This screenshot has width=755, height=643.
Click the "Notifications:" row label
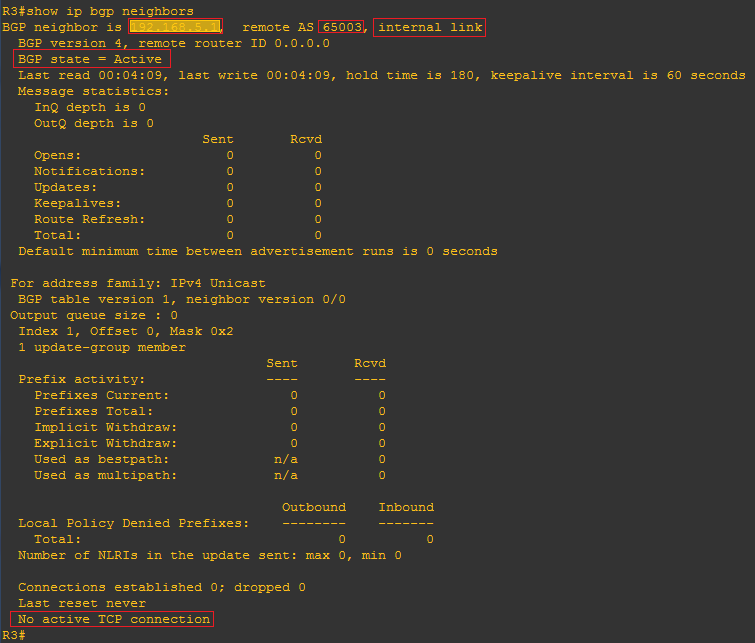(x=89, y=171)
